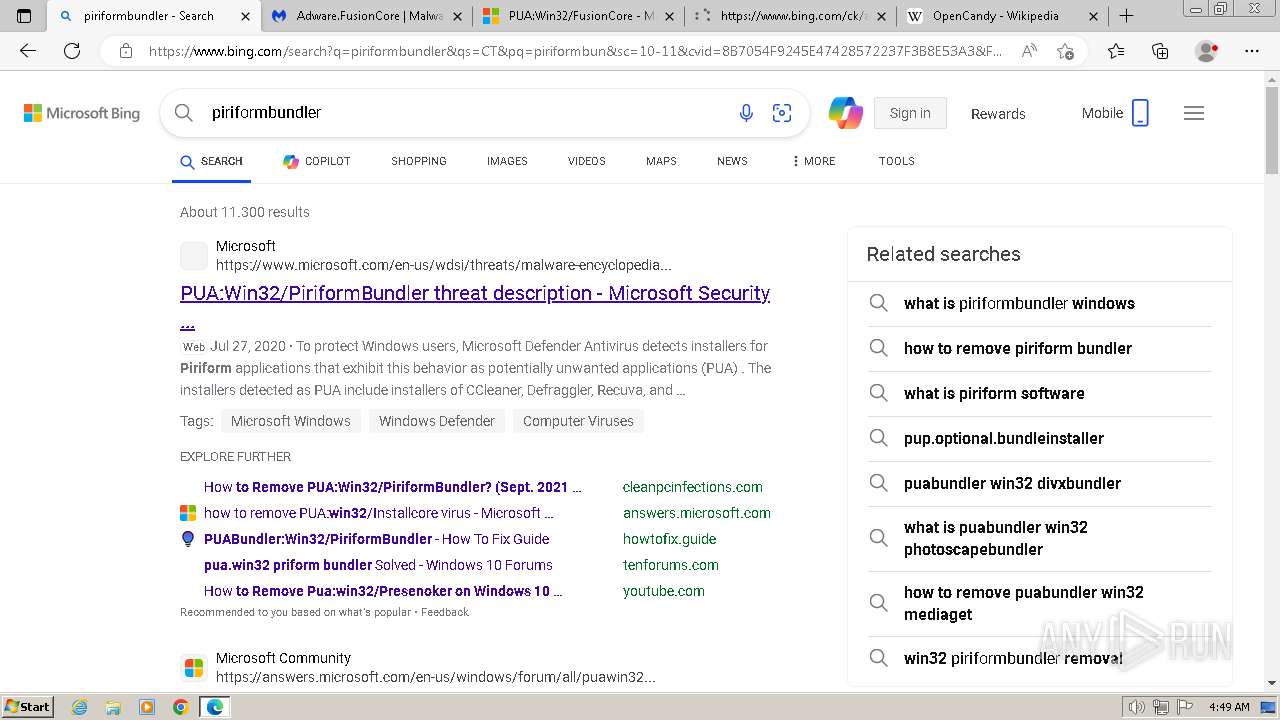1280x720 pixels.
Task: Search using an image camera icon
Action: click(782, 113)
